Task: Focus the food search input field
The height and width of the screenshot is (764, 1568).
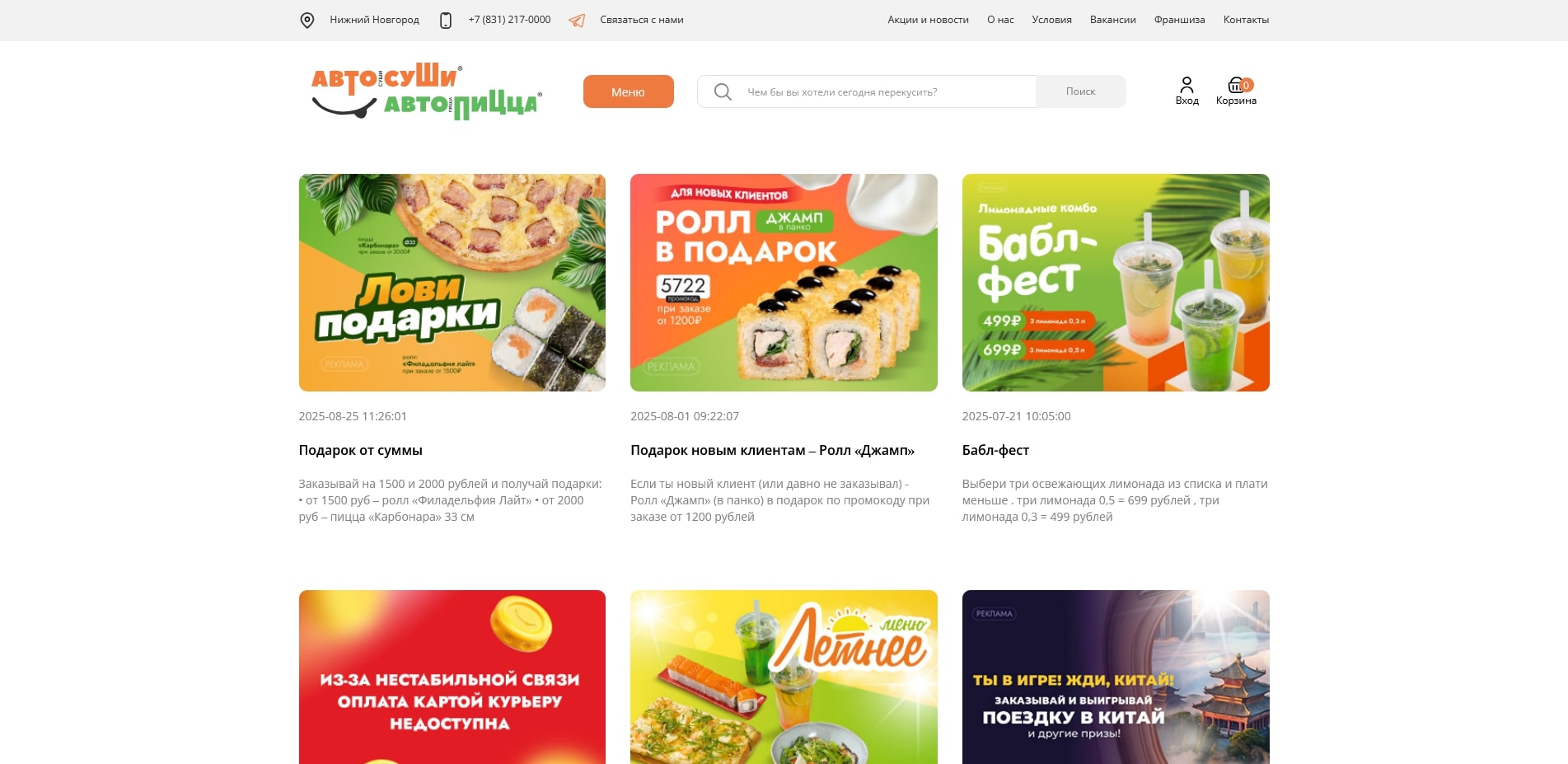Action: [866, 91]
